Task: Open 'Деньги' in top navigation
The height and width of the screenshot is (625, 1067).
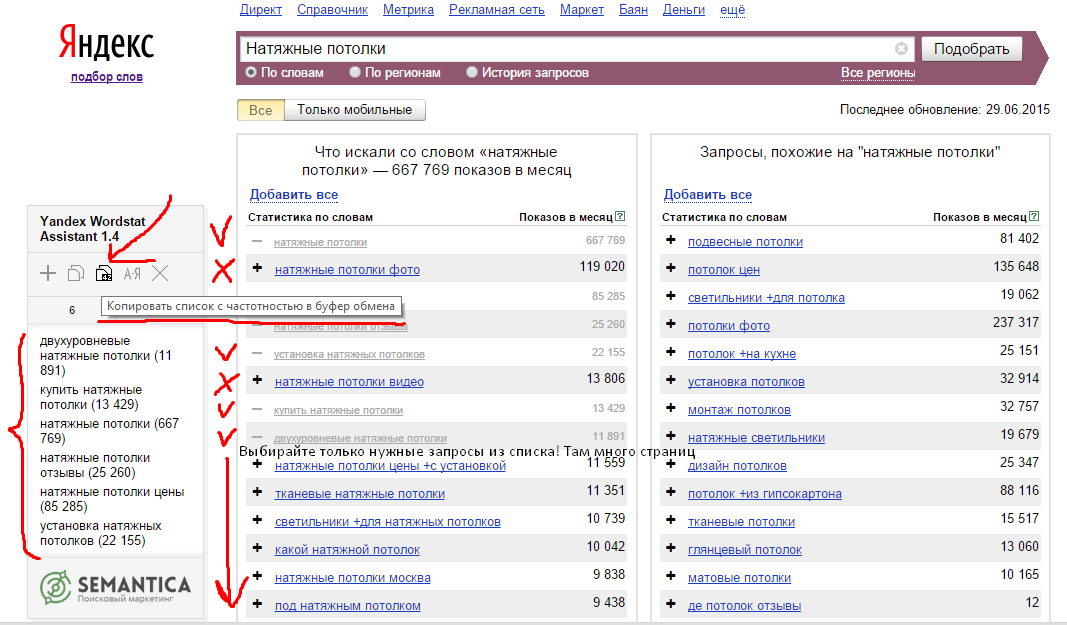Action: [x=684, y=10]
